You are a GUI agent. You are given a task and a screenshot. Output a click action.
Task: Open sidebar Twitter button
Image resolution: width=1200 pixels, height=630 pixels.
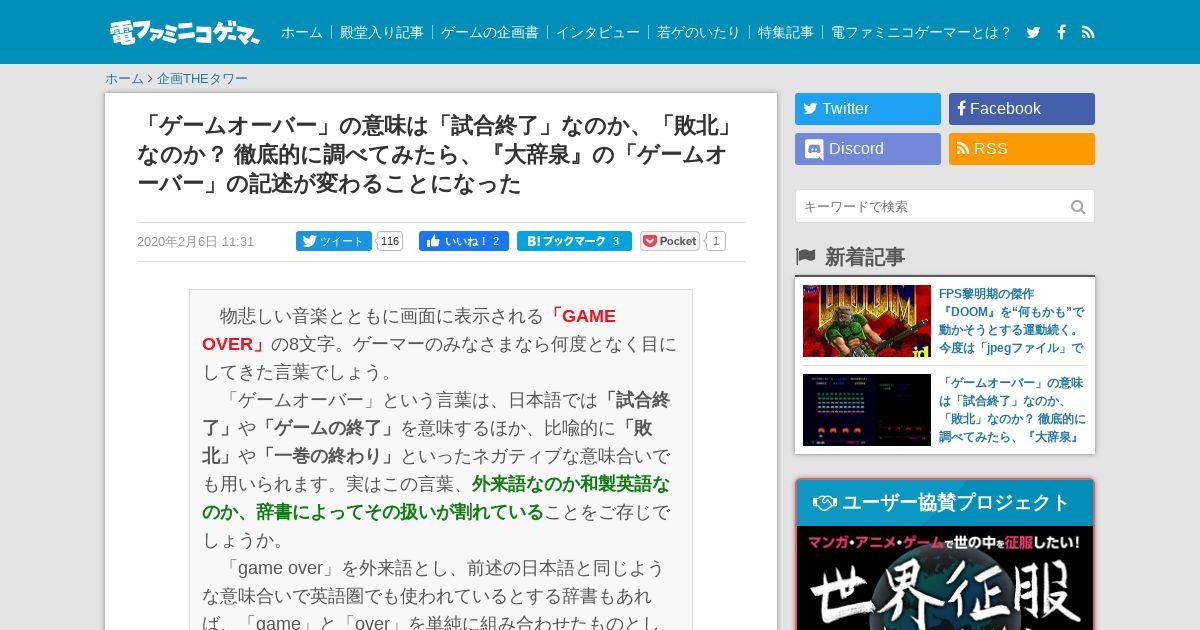(x=868, y=109)
